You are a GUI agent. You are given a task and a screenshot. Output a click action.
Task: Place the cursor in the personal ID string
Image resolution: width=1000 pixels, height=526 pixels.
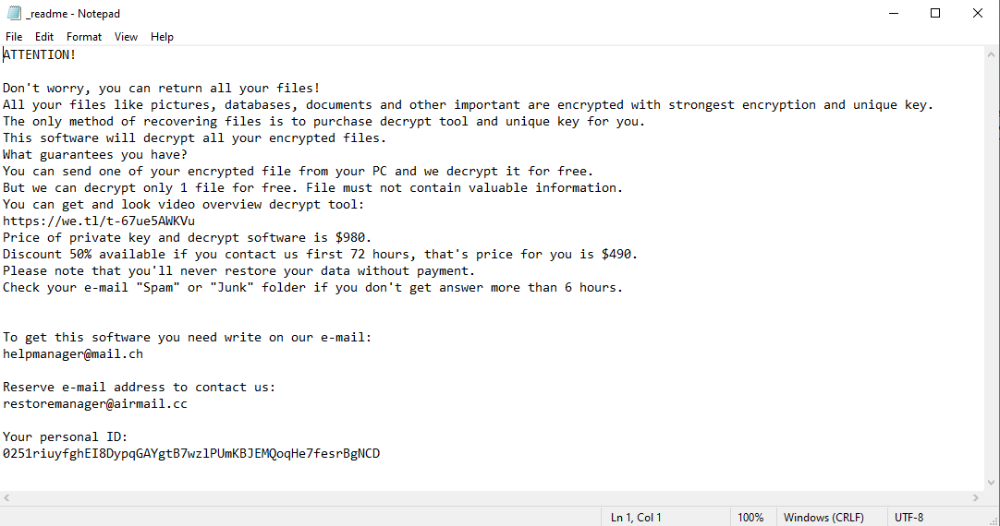pyautogui.click(x=191, y=454)
